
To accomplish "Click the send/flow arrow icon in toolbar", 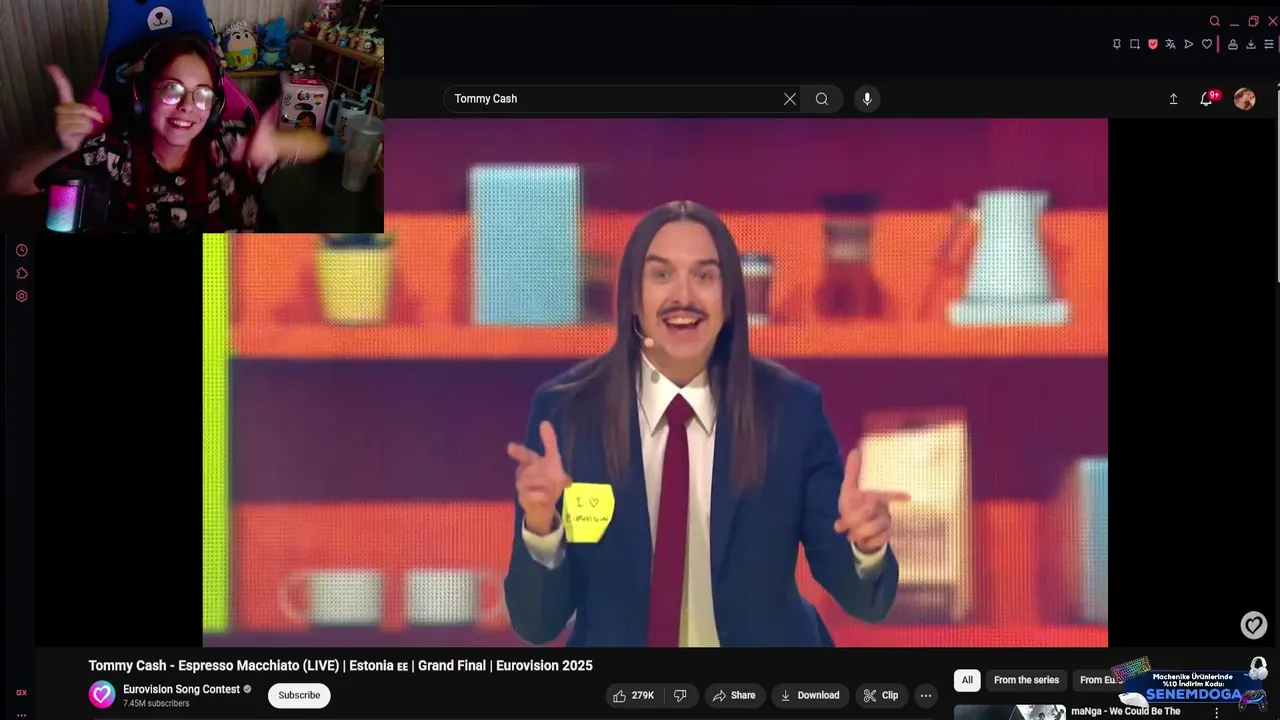I will click(x=1189, y=44).
